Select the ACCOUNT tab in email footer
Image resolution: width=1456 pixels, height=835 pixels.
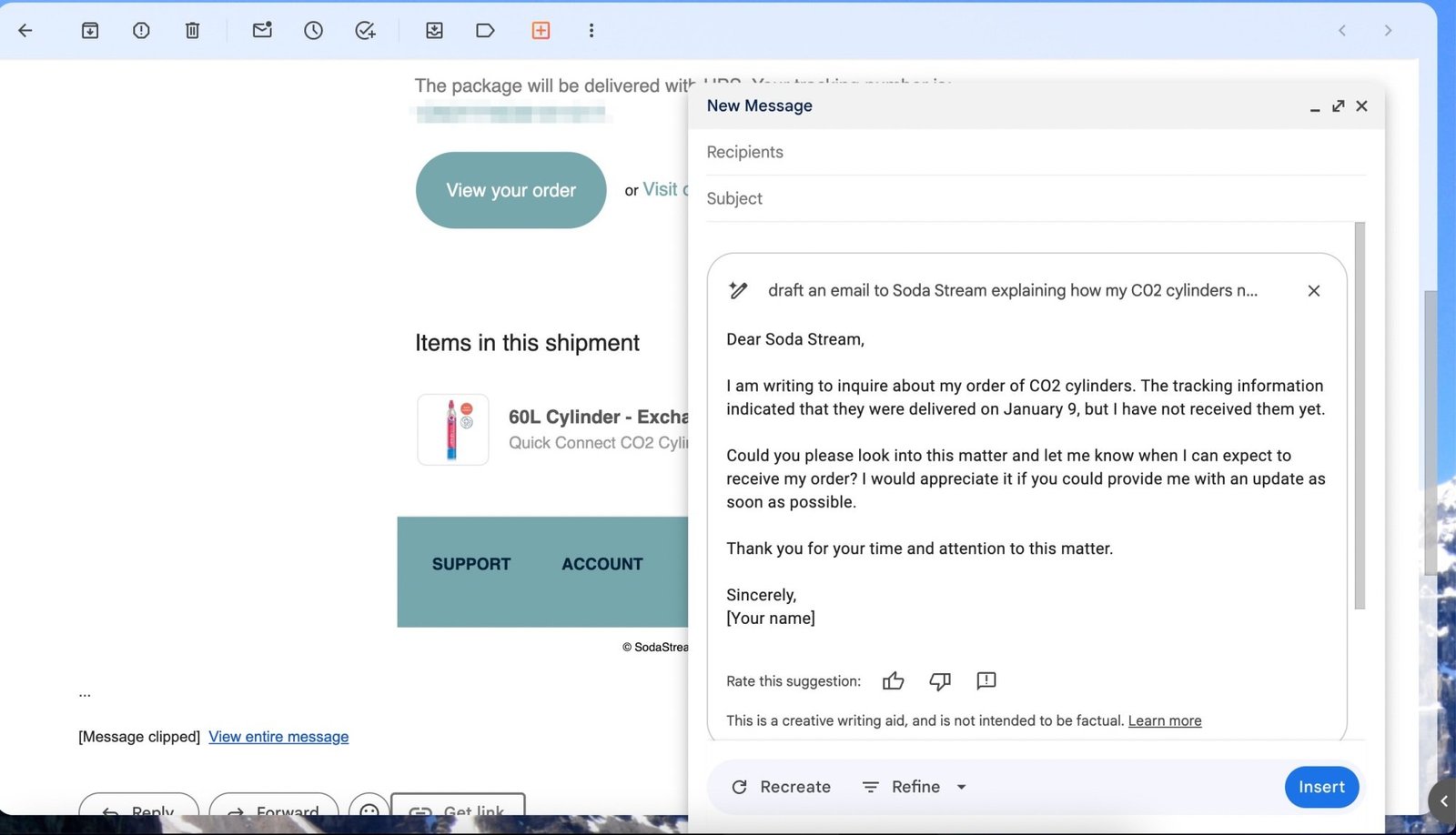click(602, 564)
